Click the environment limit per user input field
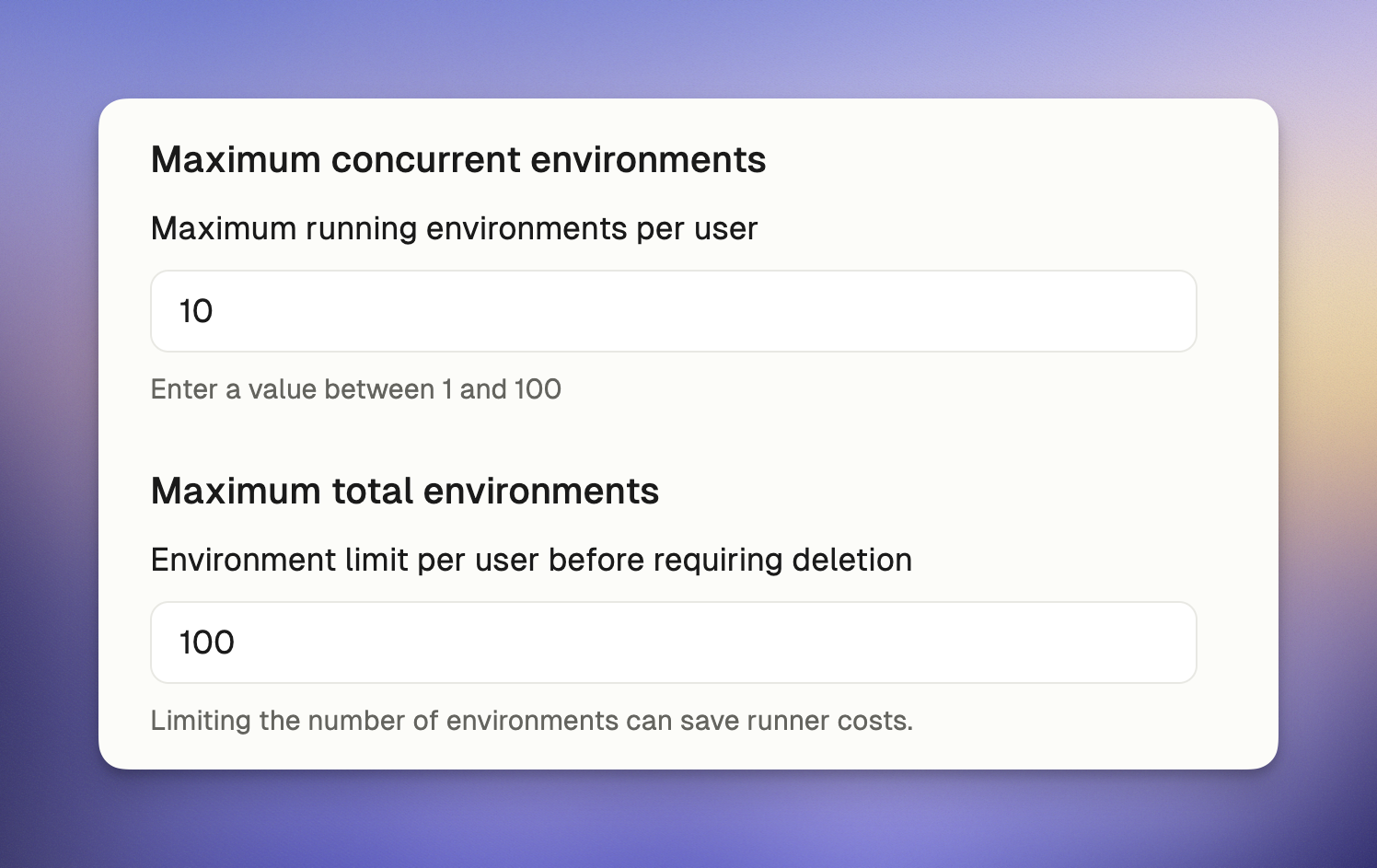Screen dimensions: 1377x868 (672, 642)
